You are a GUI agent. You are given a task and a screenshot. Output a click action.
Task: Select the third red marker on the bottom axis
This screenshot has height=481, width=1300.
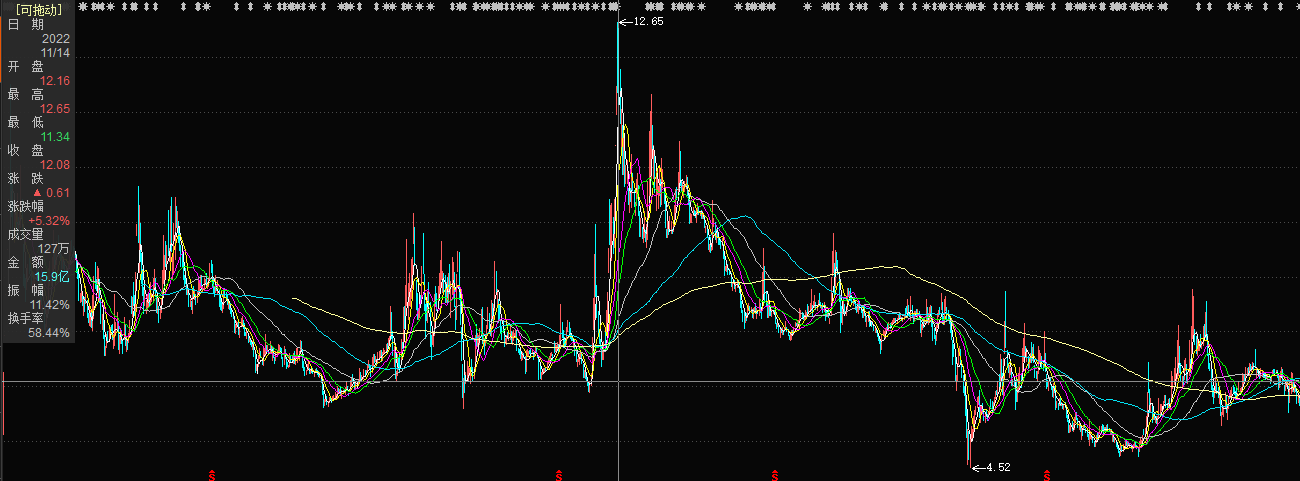click(774, 474)
